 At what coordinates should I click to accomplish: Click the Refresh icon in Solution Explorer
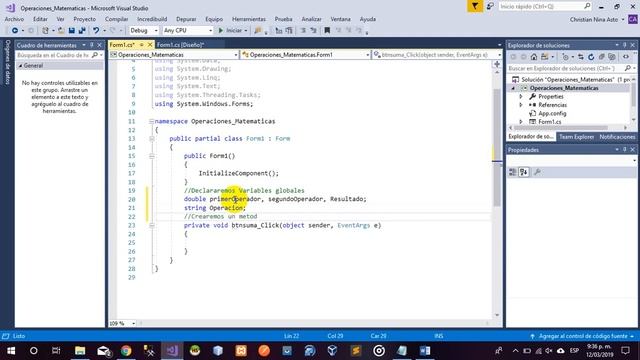tap(591, 57)
